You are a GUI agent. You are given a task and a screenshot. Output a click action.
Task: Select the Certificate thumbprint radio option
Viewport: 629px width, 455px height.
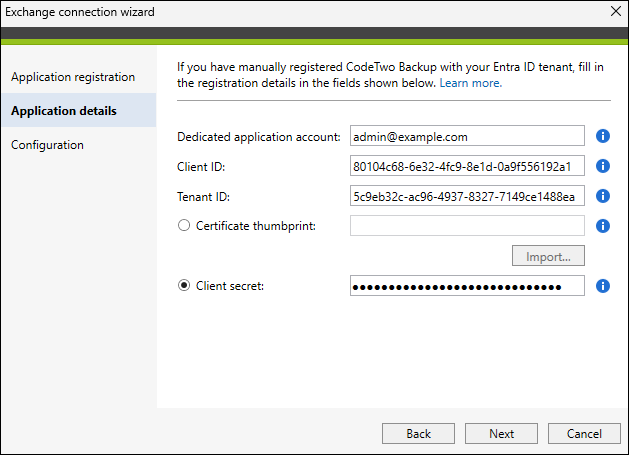(184, 225)
